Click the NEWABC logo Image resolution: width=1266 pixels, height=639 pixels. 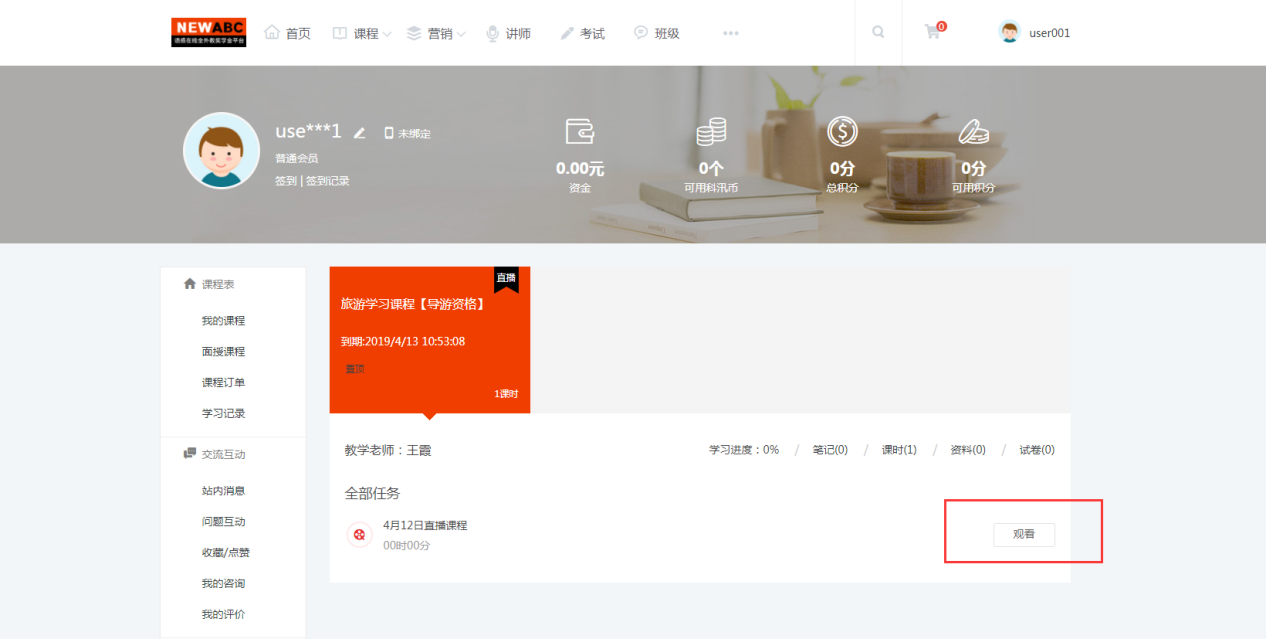[x=208, y=32]
